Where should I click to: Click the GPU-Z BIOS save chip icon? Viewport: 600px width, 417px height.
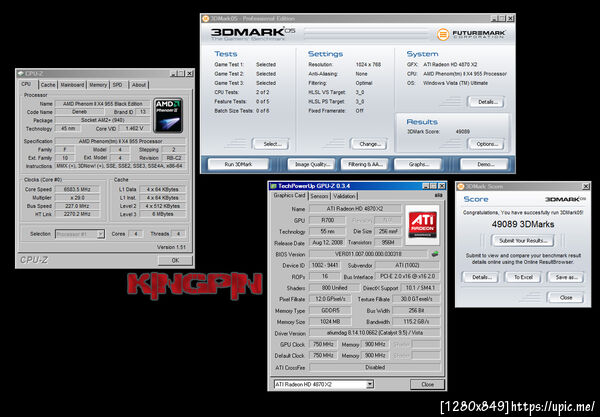pos(435,254)
